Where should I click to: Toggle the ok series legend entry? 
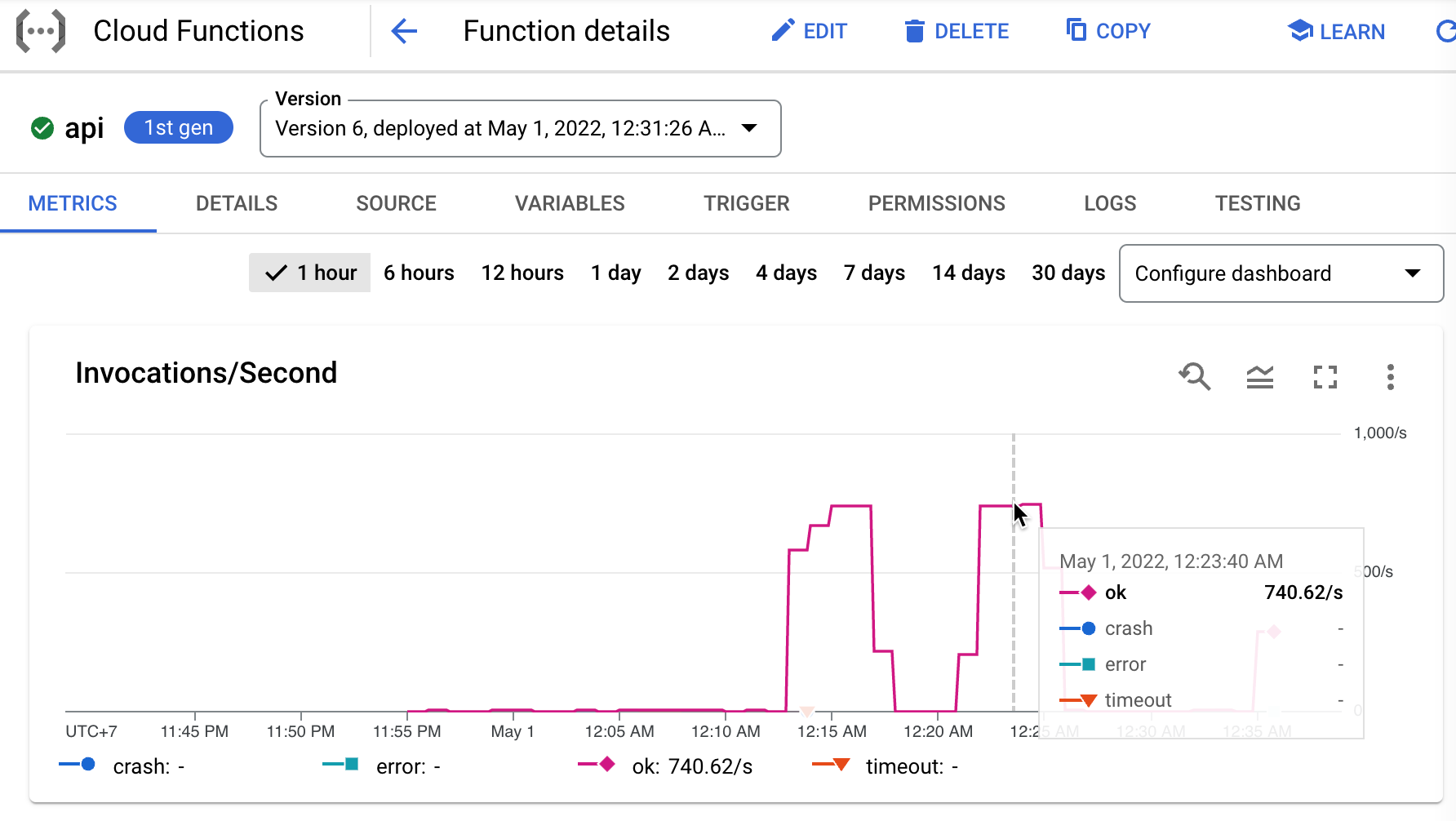pos(665,766)
